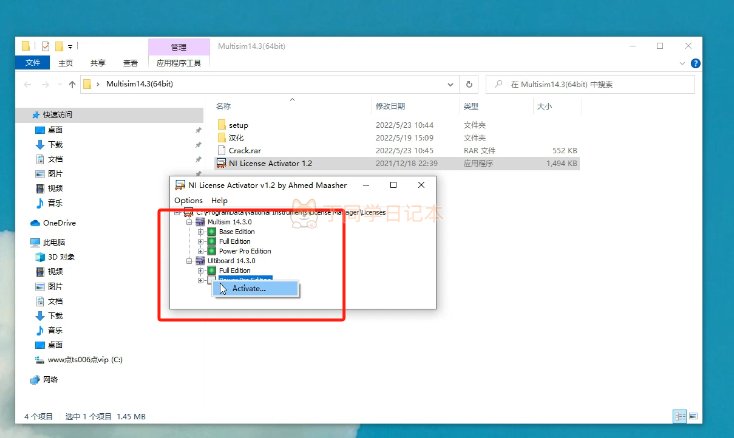Open quick access toolbar customize dropdown
Viewport: 734px width, 438px height.
point(70,46)
